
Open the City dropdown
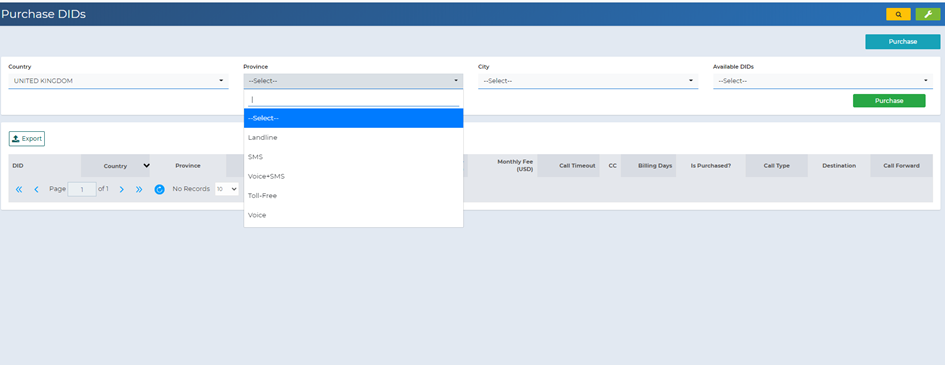click(588, 81)
